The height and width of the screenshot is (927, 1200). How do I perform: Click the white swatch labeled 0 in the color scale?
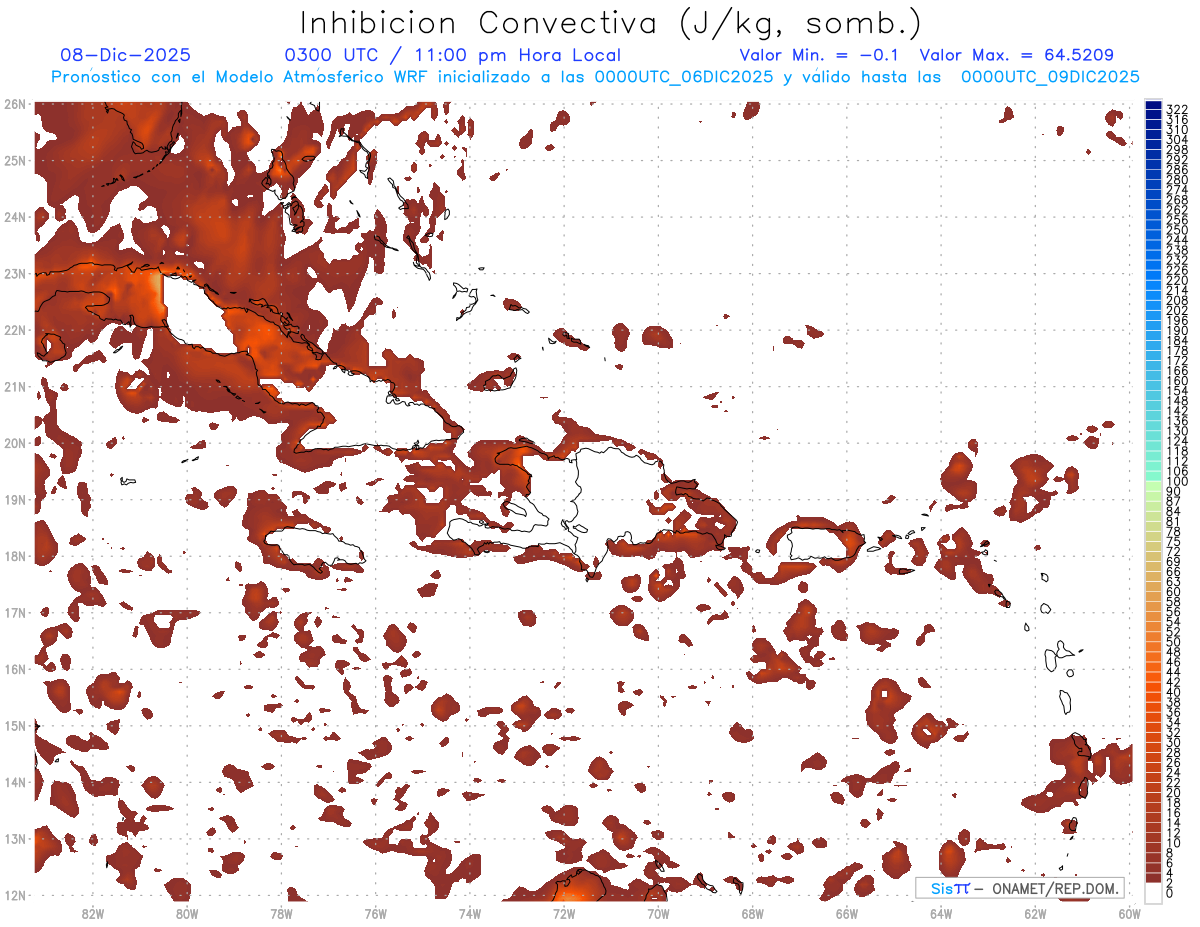tap(1154, 891)
